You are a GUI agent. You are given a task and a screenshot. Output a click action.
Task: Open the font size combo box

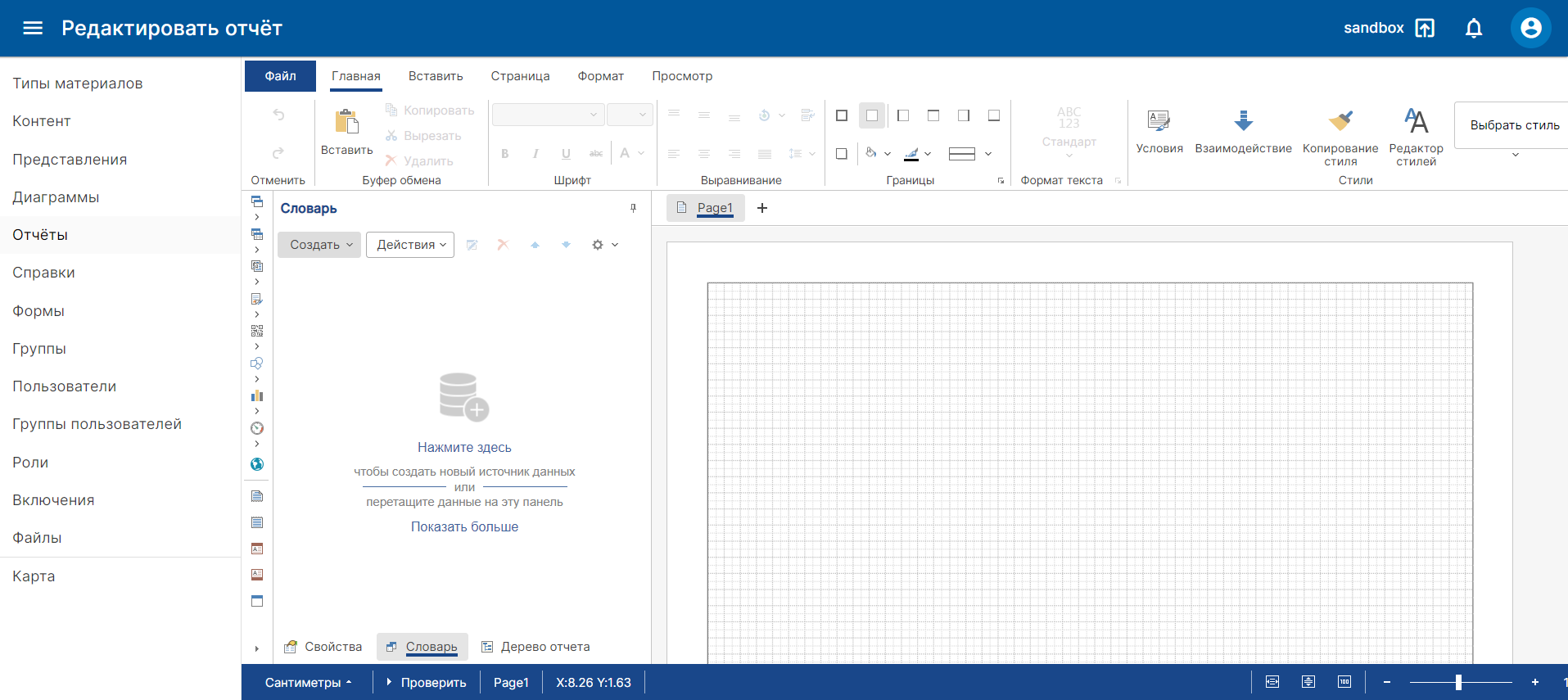coord(630,115)
